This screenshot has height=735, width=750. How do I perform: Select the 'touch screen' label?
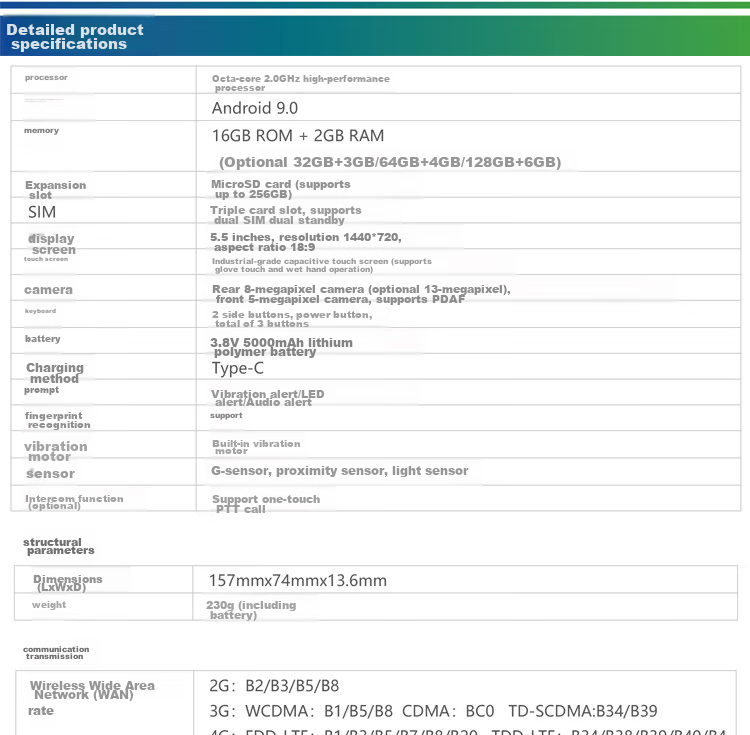click(46, 259)
